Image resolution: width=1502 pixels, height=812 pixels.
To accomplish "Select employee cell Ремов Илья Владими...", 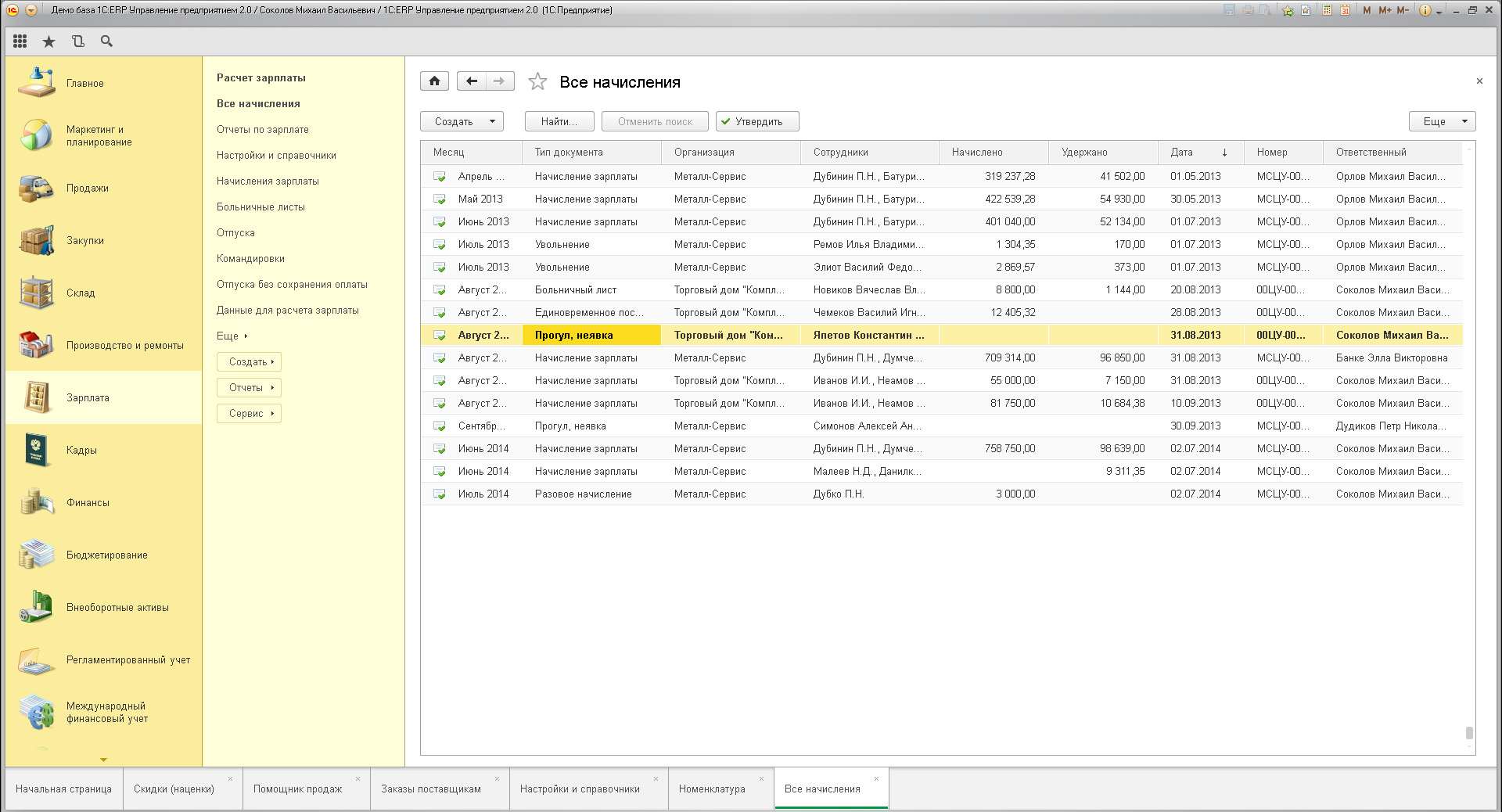I will pyautogui.click(x=869, y=244).
